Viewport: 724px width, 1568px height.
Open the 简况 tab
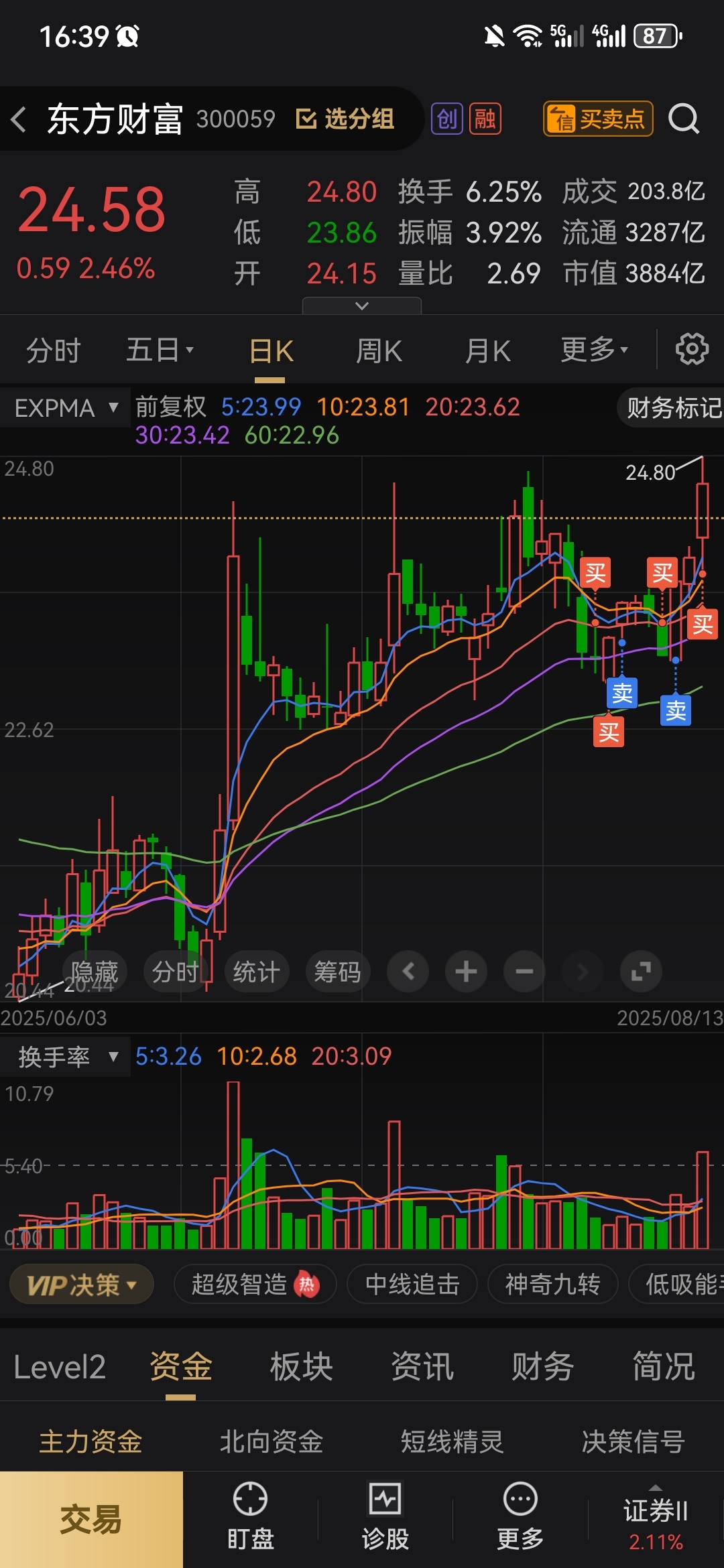pyautogui.click(x=664, y=1366)
